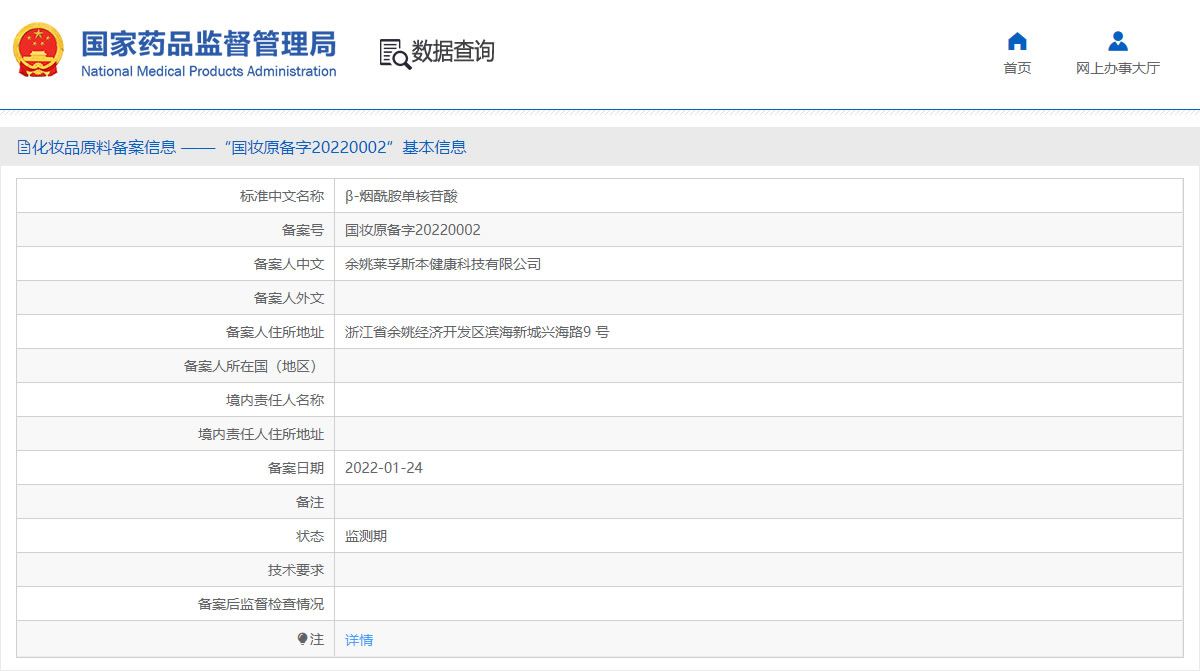The image size is (1200, 671).
Task: Open the 首页 home icon
Action: point(1017,41)
